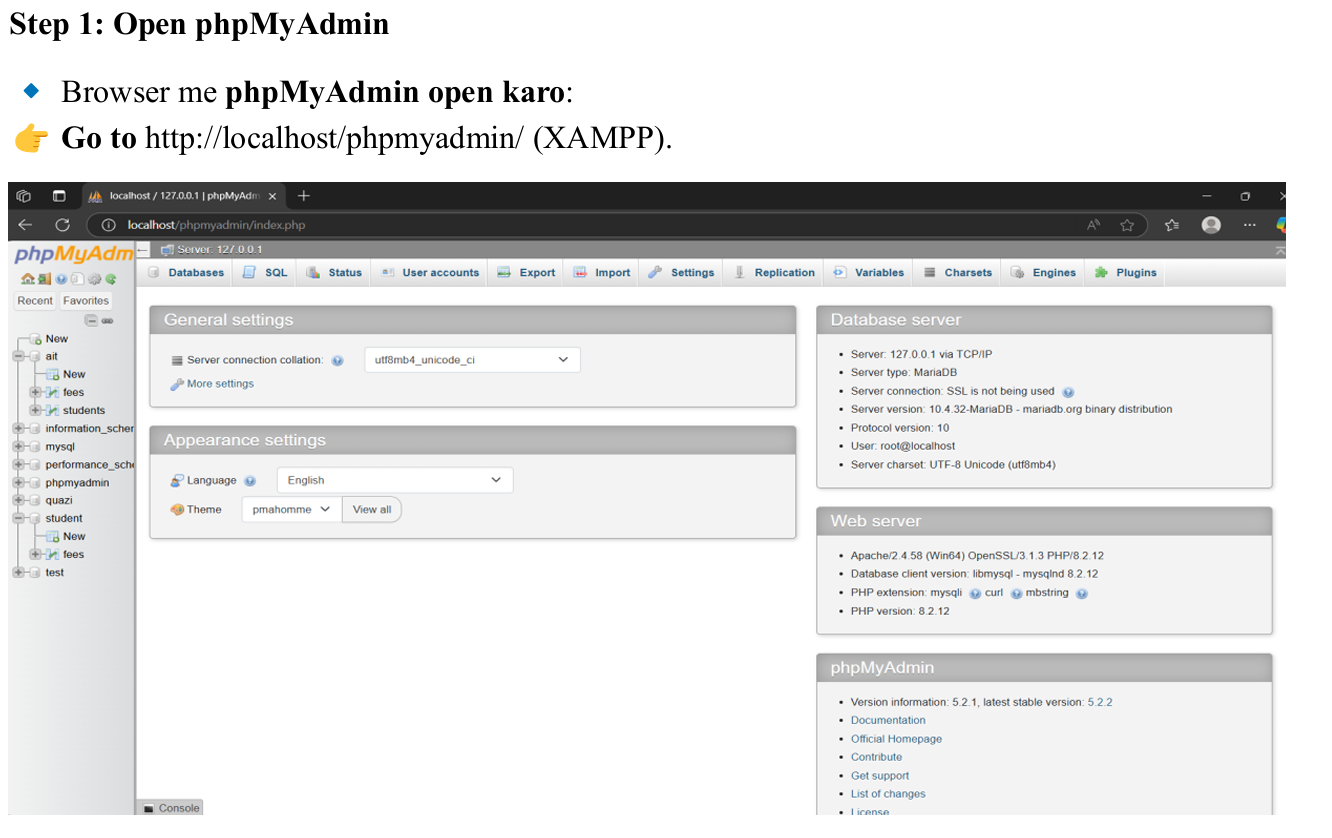Click the site info icon in address bar
This screenshot has width=1332, height=838.
tap(109, 225)
